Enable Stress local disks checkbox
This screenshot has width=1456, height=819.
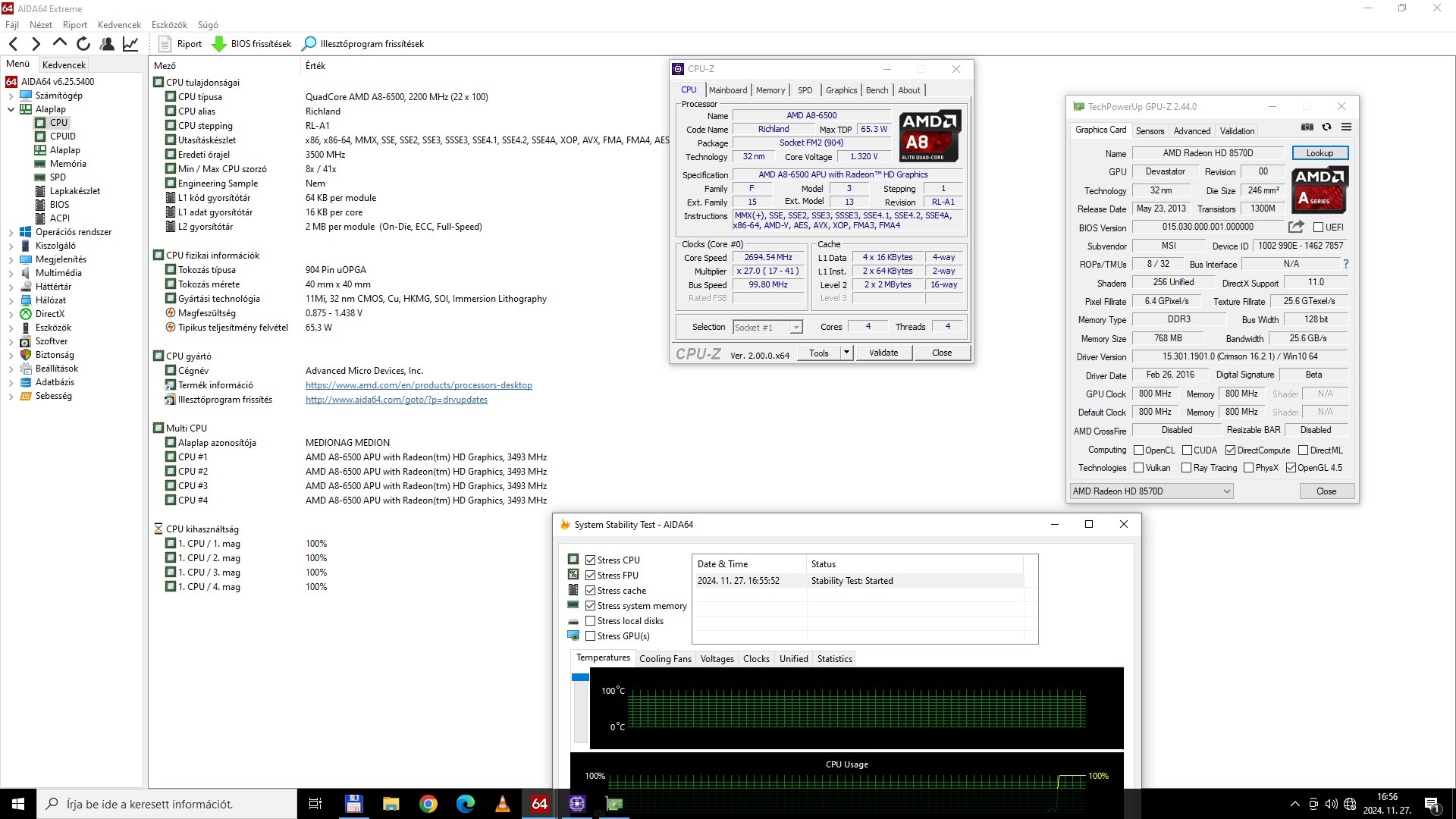pos(591,621)
